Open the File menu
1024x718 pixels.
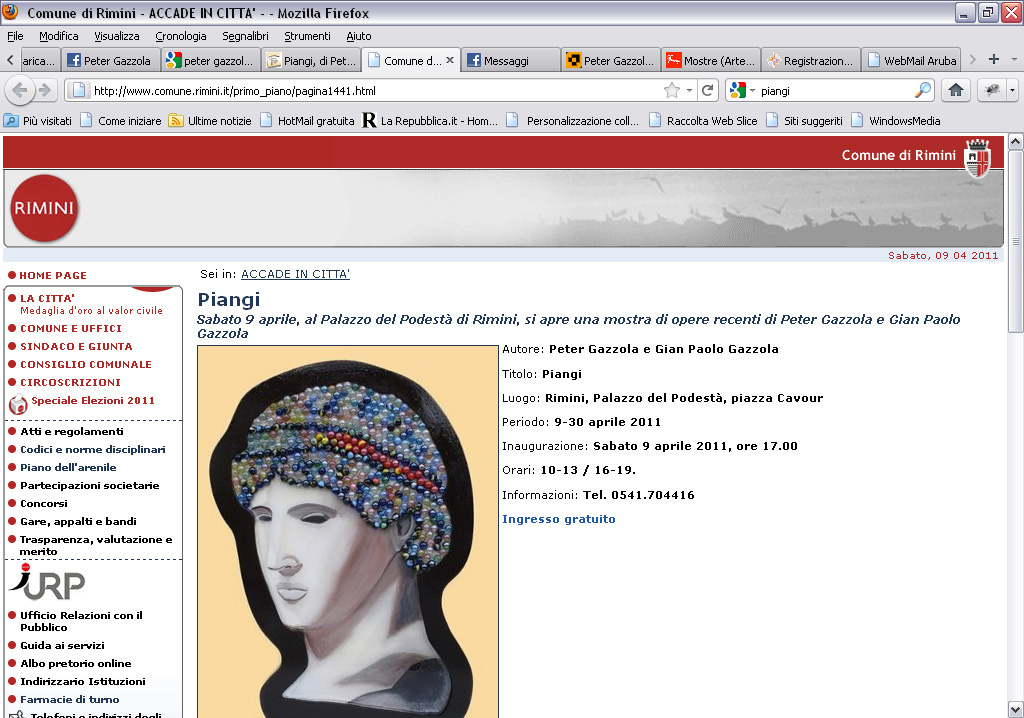coord(15,36)
